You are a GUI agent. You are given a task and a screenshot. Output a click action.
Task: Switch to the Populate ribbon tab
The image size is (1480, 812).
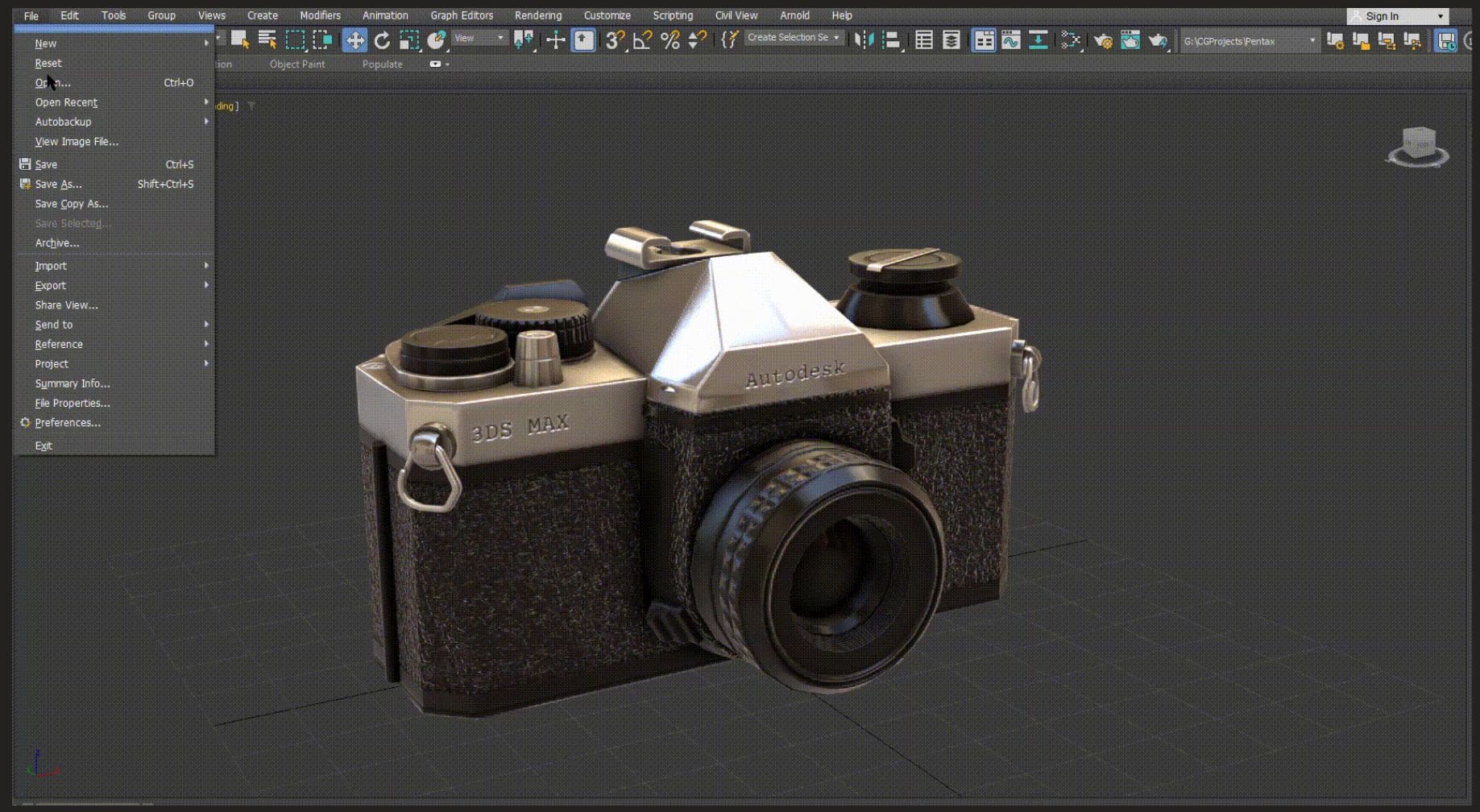[382, 64]
